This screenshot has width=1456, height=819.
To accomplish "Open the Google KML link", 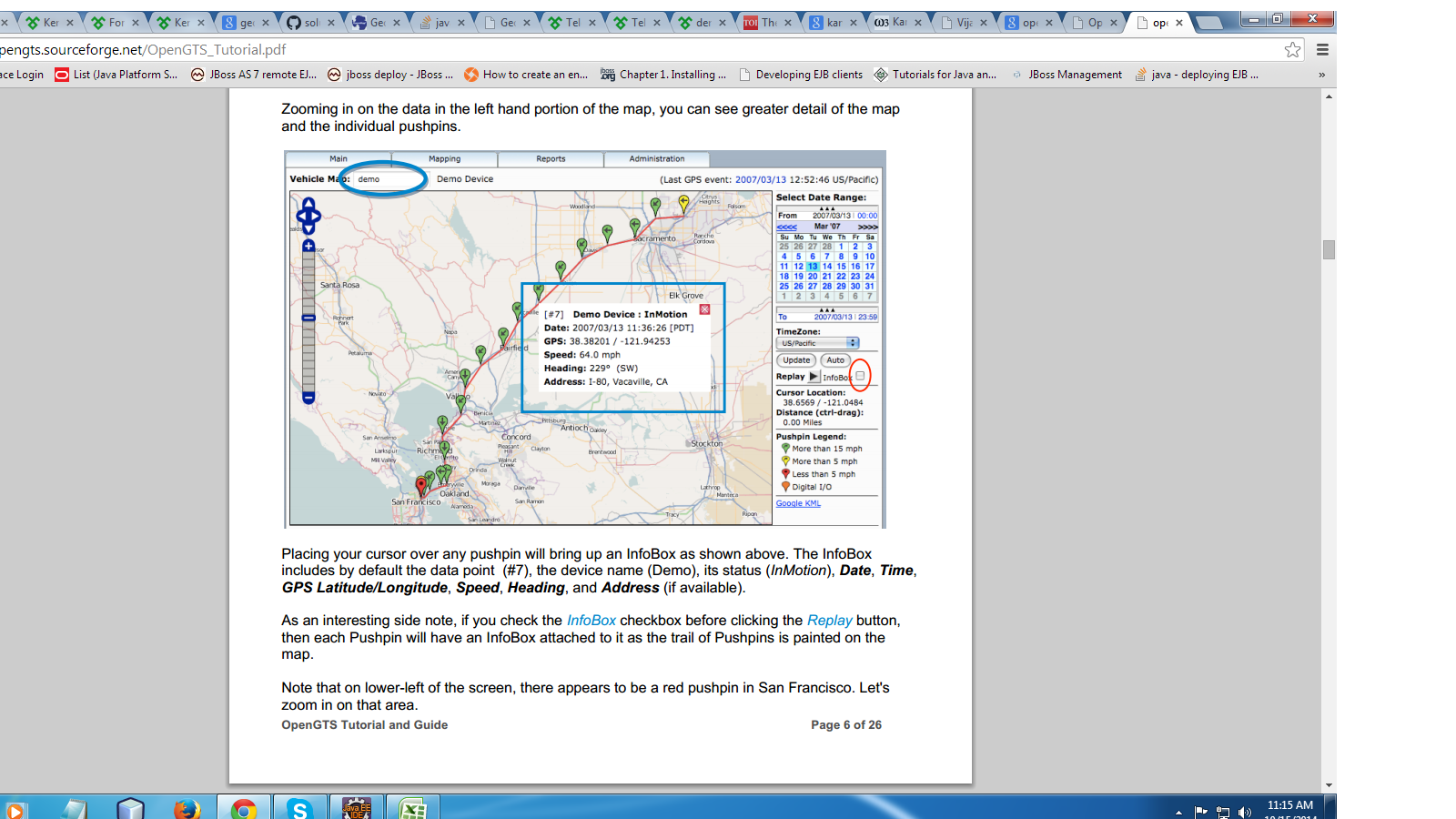I will [x=798, y=503].
